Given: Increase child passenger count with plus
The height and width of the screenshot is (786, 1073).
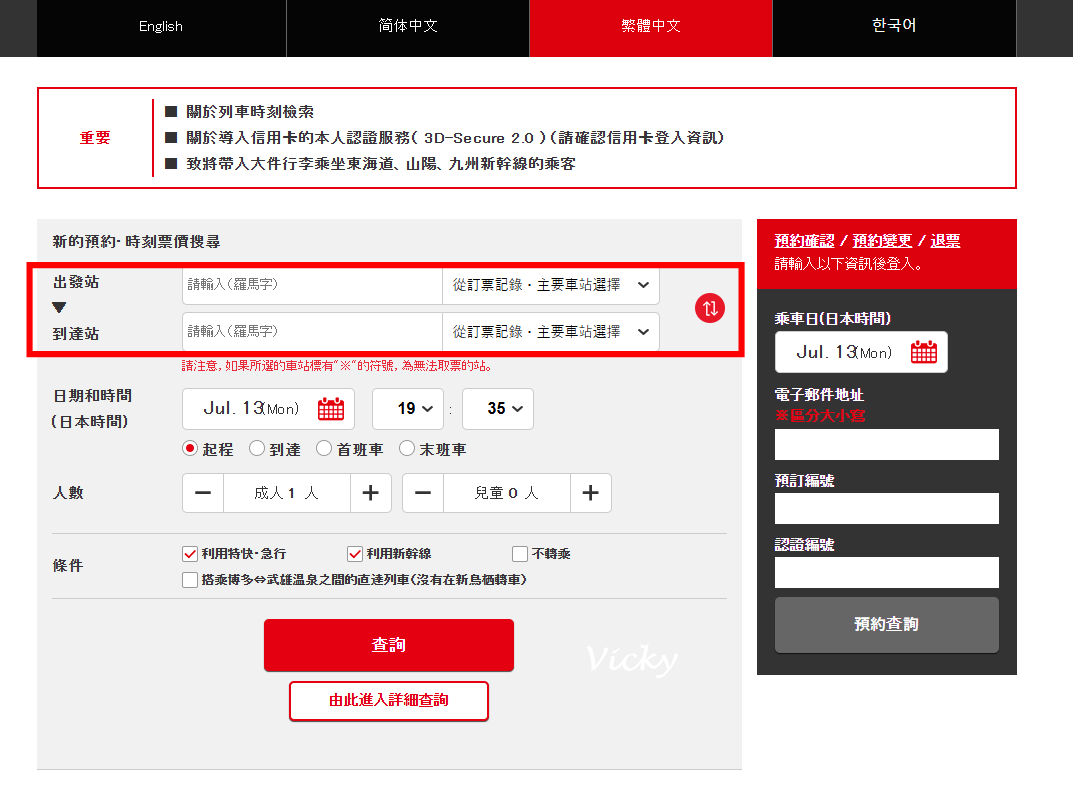Looking at the screenshot, I should click(x=591, y=493).
